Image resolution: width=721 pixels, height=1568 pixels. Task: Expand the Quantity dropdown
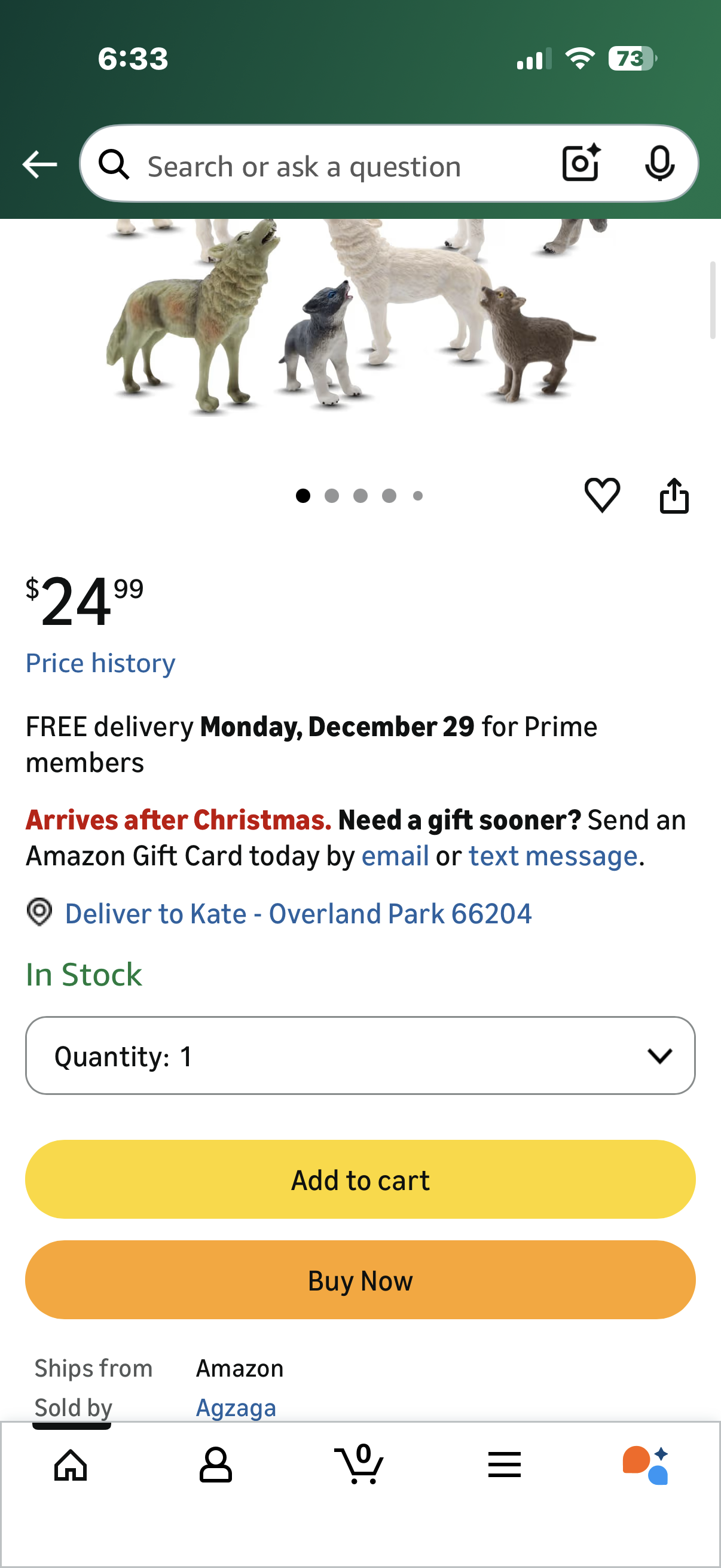click(359, 1055)
